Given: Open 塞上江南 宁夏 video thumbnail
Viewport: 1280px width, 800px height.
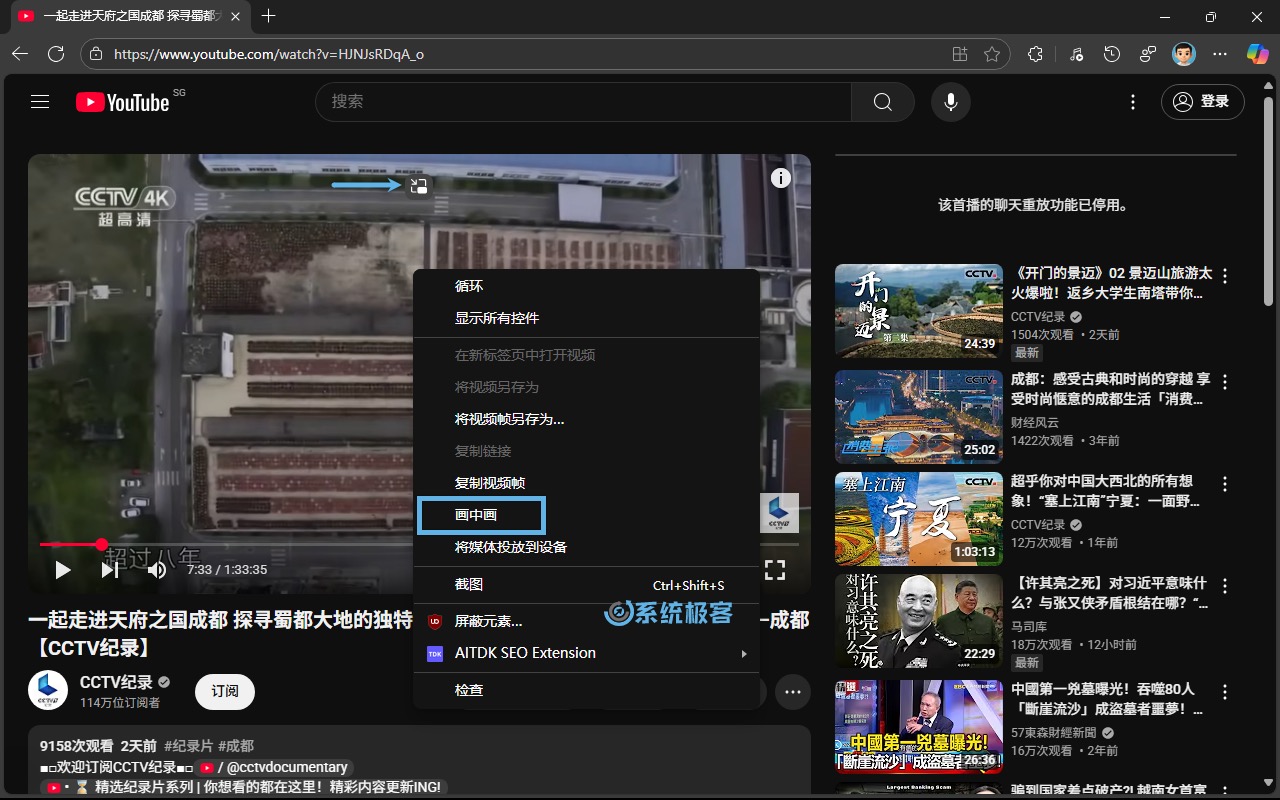Looking at the screenshot, I should point(919,519).
